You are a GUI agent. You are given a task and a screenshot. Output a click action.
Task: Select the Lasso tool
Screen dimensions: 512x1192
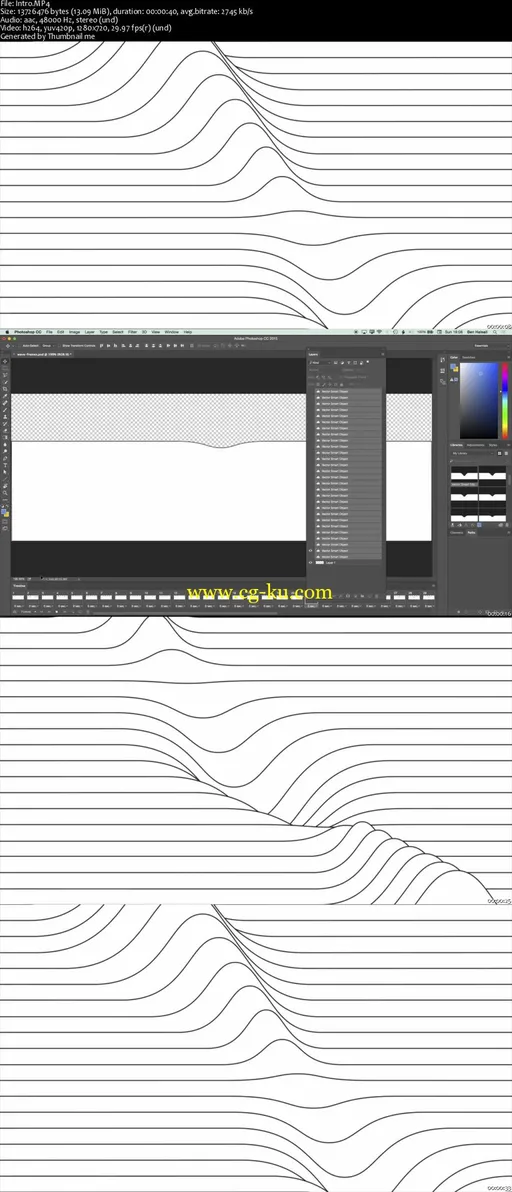pyautogui.click(x=5, y=375)
